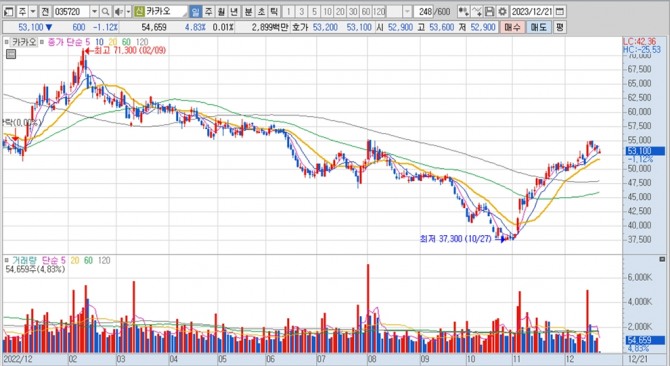Image resolution: width=670 pixels, height=366 pixels.
Task: Click the speaker sound alert icon
Action: coord(119,12)
